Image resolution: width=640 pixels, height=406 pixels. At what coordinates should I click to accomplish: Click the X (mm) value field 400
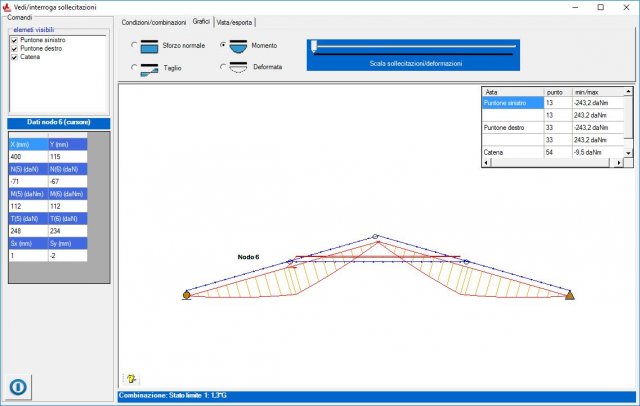[x=26, y=157]
